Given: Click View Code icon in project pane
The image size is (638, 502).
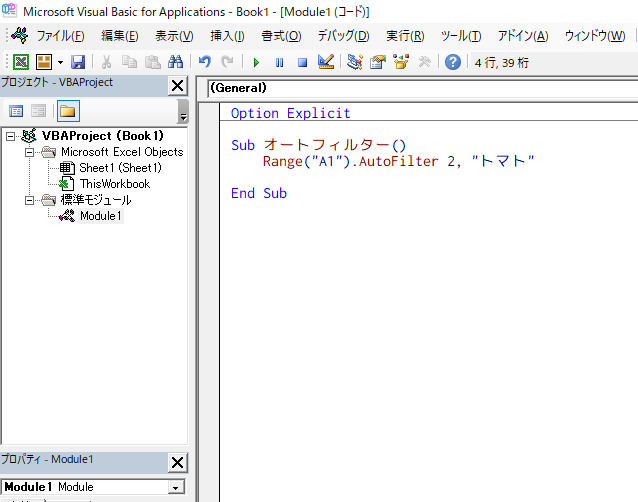Looking at the screenshot, I should 16,111.
